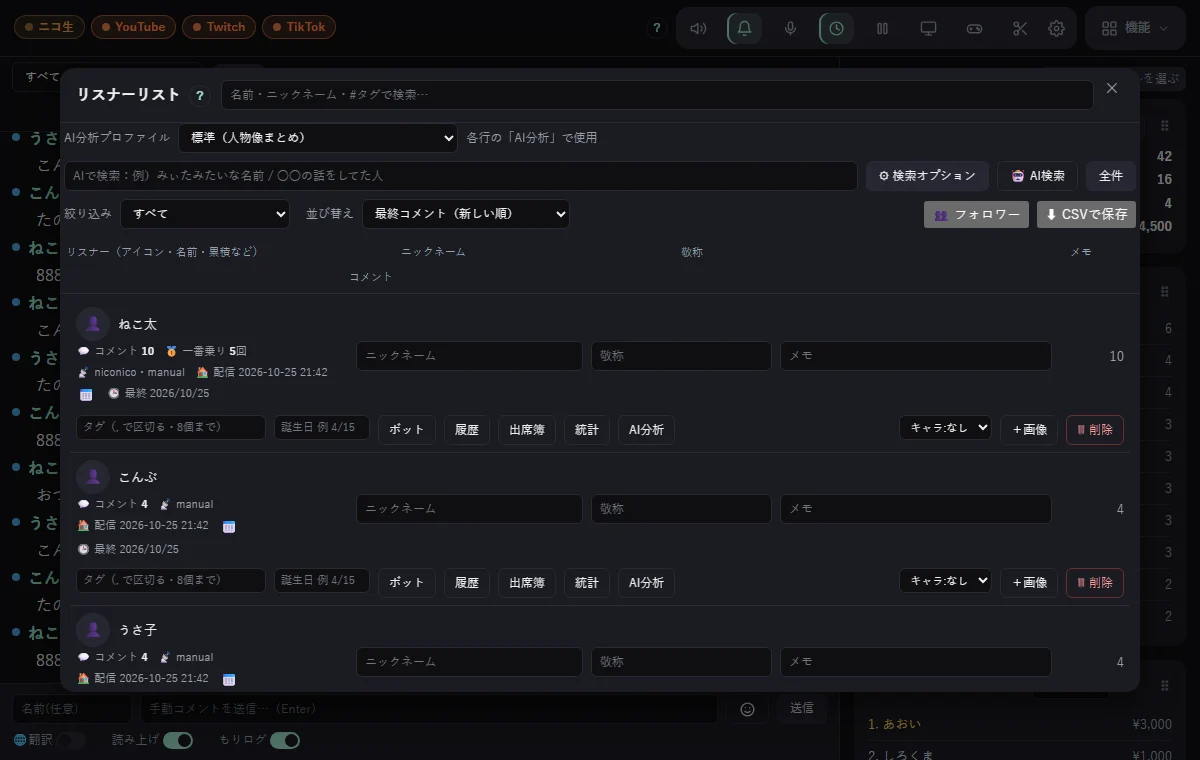Click the pause icon in top toolbar
This screenshot has width=1200, height=760.
pyautogui.click(x=882, y=28)
